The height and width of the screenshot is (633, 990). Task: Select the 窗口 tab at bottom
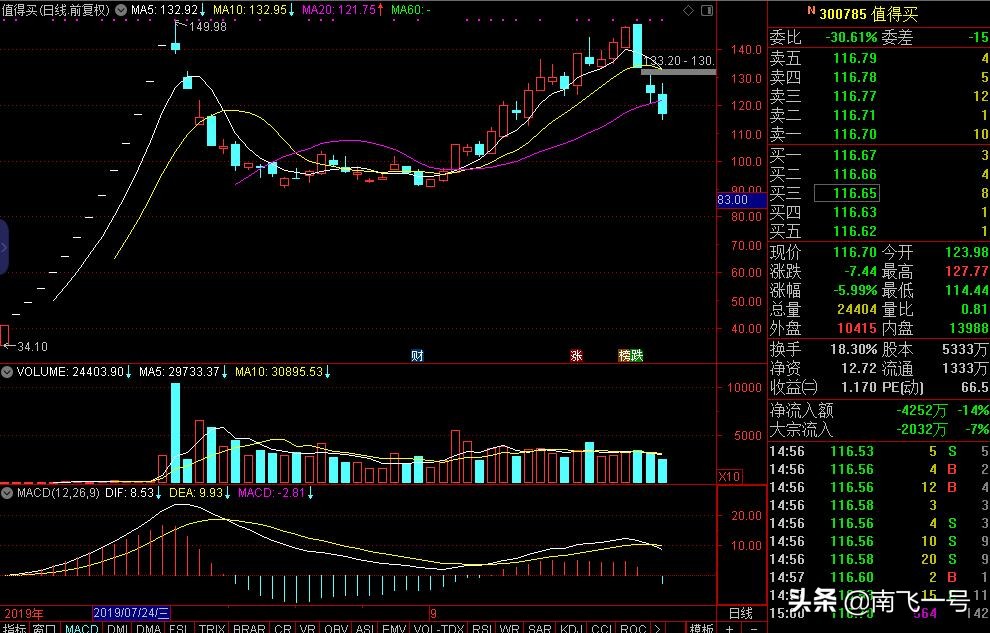[x=44, y=628]
